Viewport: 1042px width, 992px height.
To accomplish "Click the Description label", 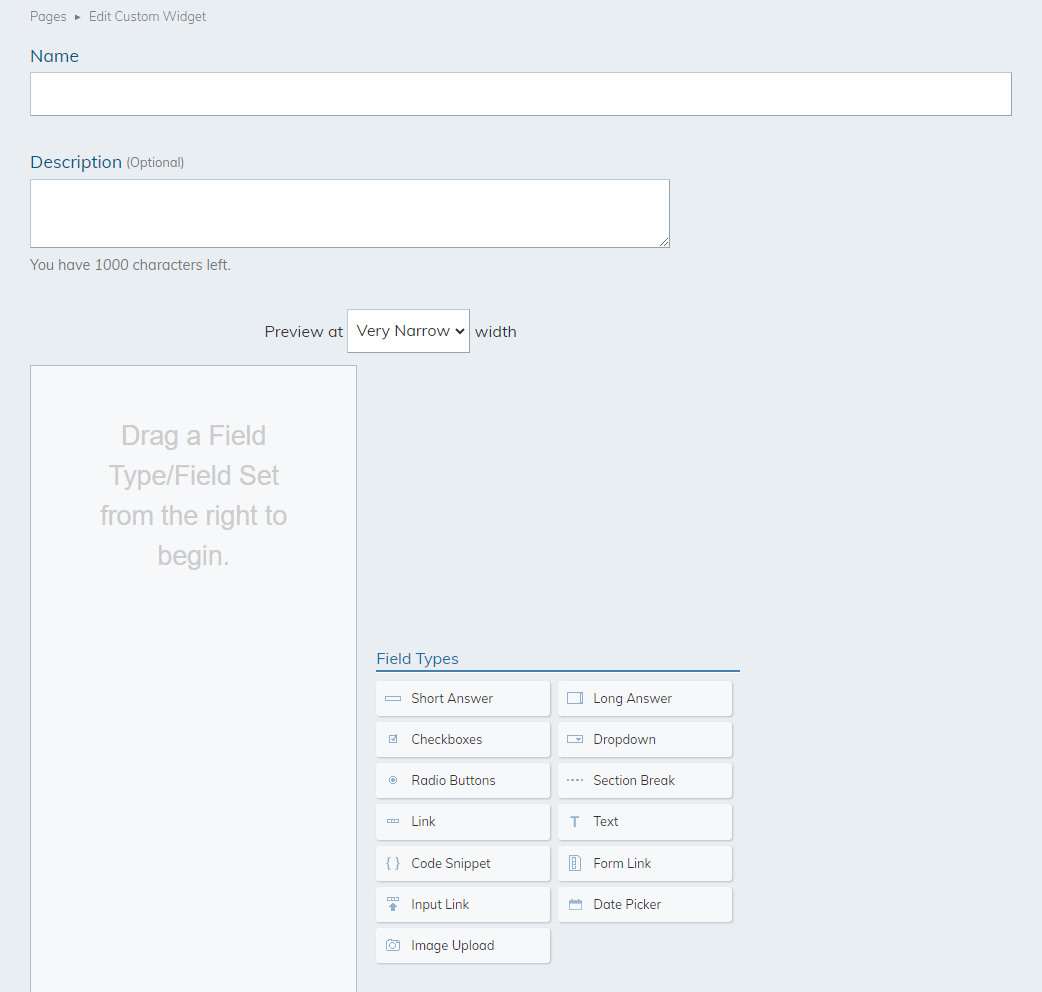I will pos(76,162).
